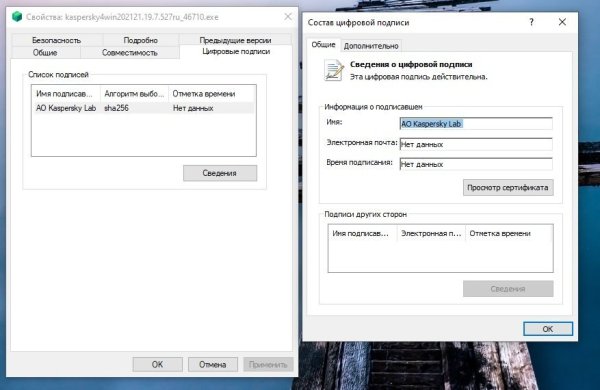Image resolution: width=600 pixels, height=390 pixels.
Task: Click the greyed Применить button
Action: pos(268,364)
